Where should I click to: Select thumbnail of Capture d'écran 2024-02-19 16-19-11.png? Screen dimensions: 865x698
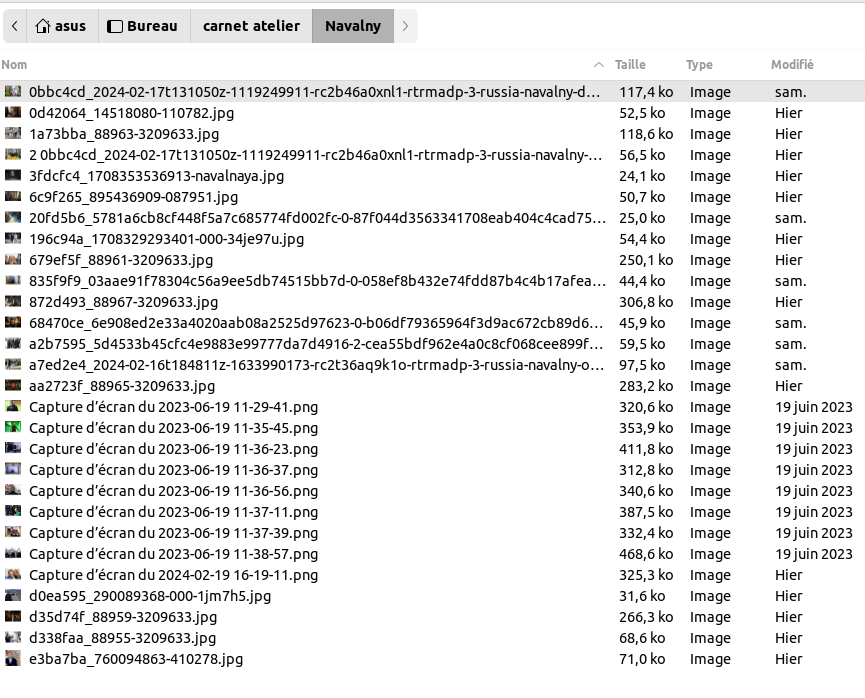coord(13,574)
